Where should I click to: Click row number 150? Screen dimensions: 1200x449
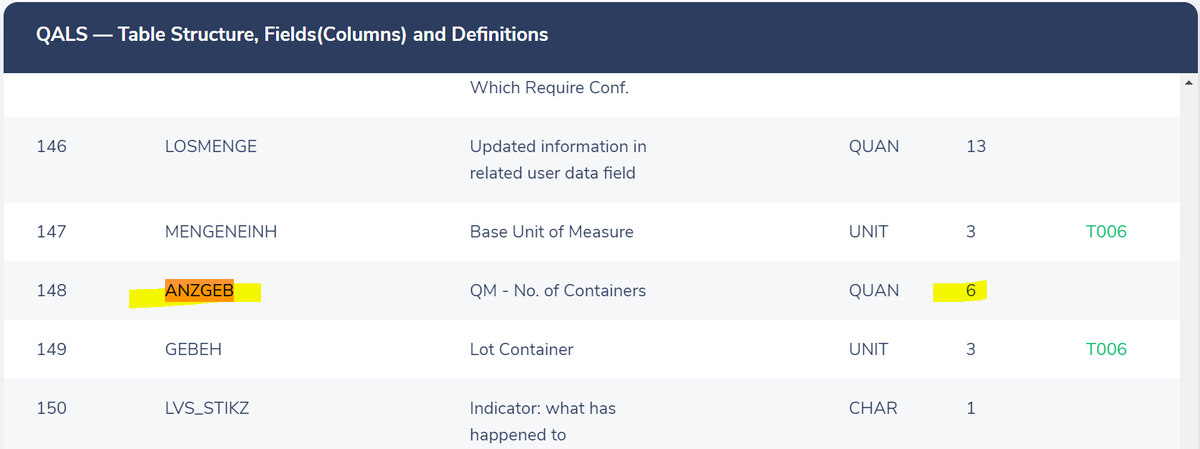51,408
